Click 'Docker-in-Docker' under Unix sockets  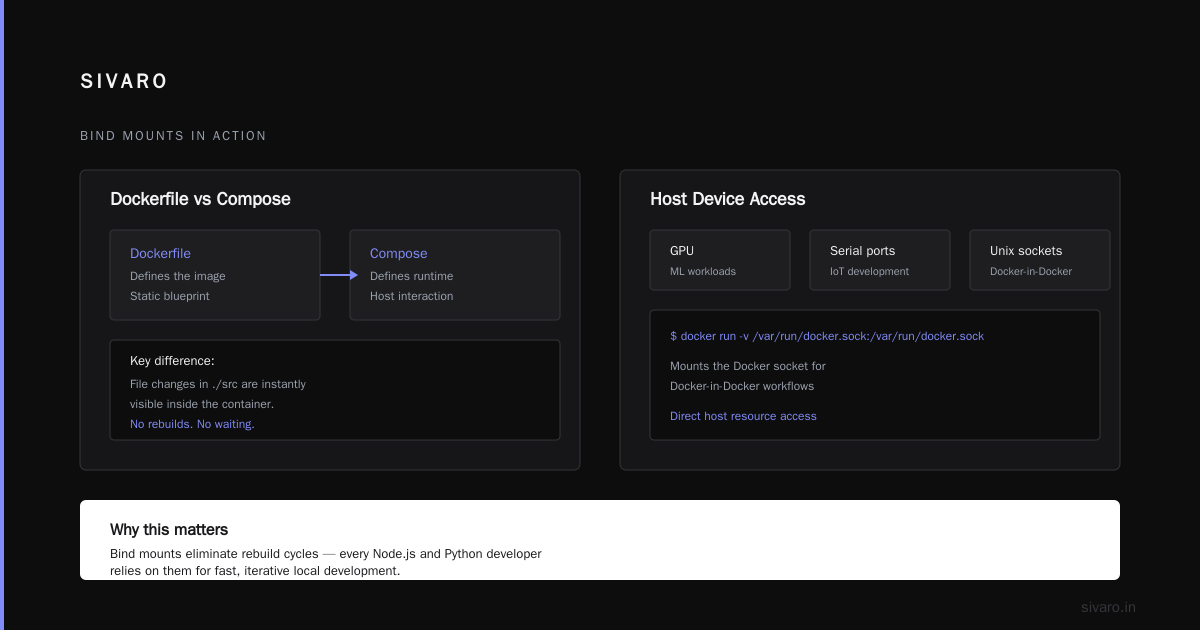pos(1031,271)
